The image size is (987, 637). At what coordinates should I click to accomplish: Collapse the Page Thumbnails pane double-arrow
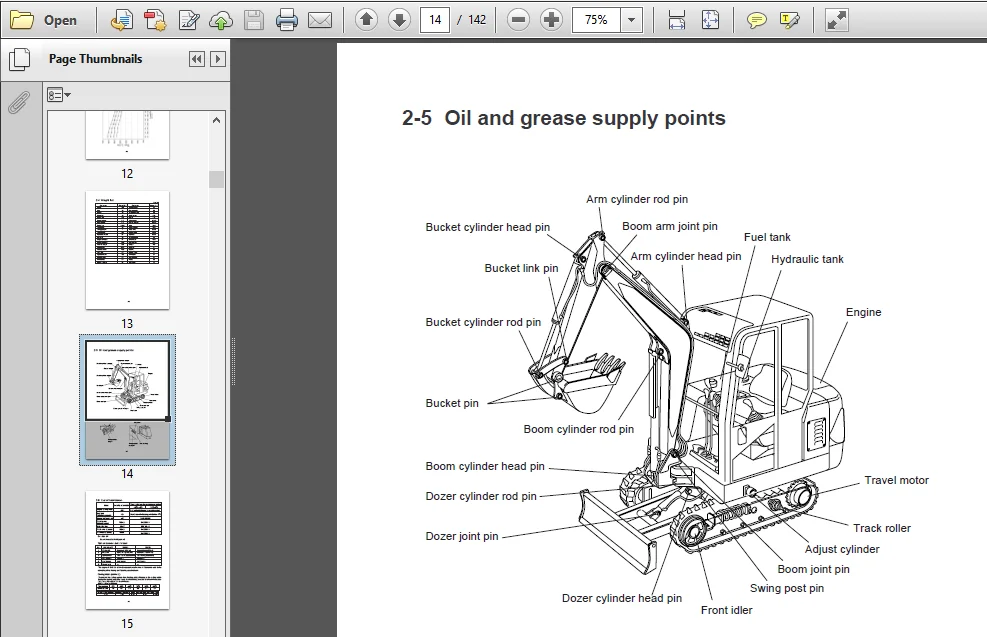(x=197, y=59)
